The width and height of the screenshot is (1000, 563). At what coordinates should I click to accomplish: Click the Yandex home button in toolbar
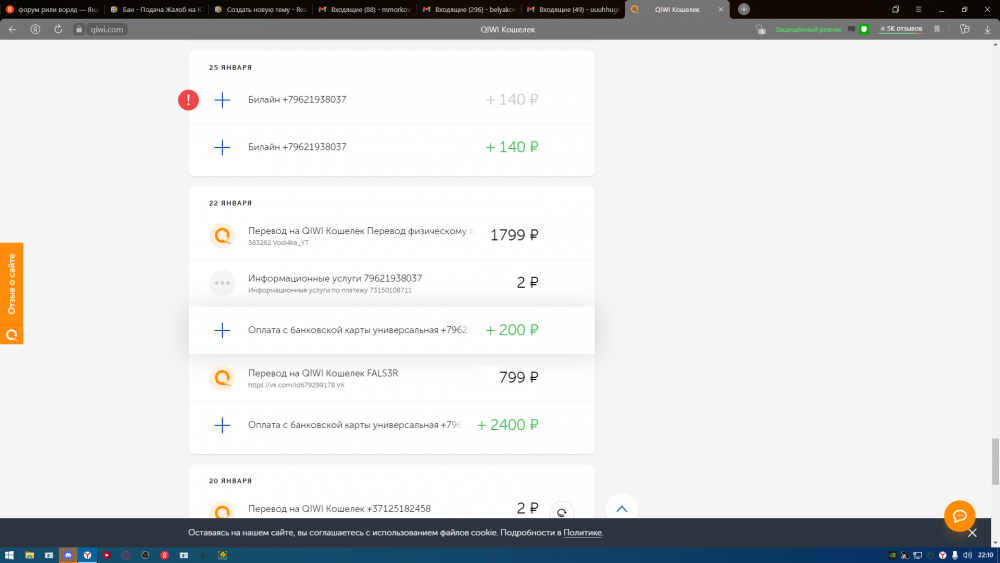click(35, 29)
